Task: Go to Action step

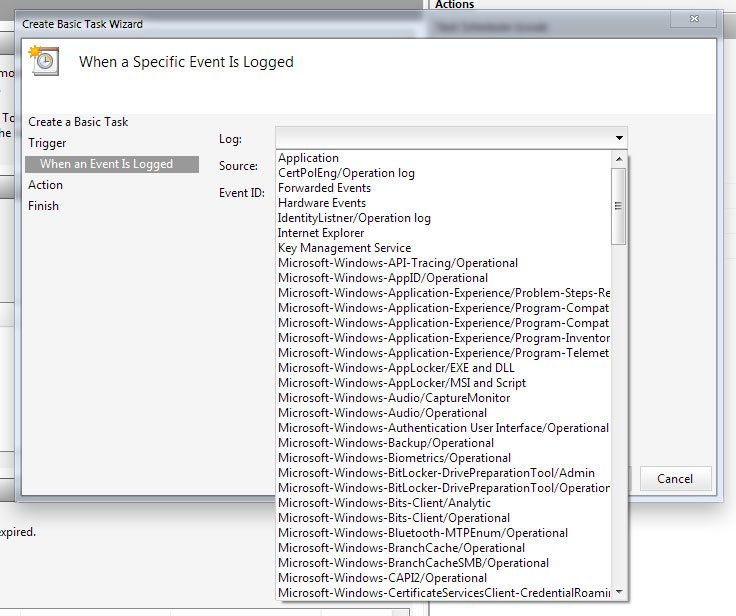Action: [45, 185]
